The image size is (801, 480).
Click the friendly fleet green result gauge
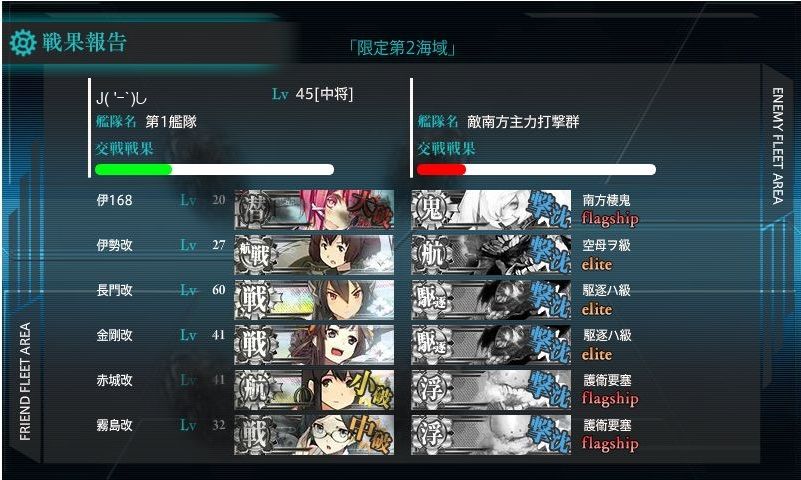(215, 170)
